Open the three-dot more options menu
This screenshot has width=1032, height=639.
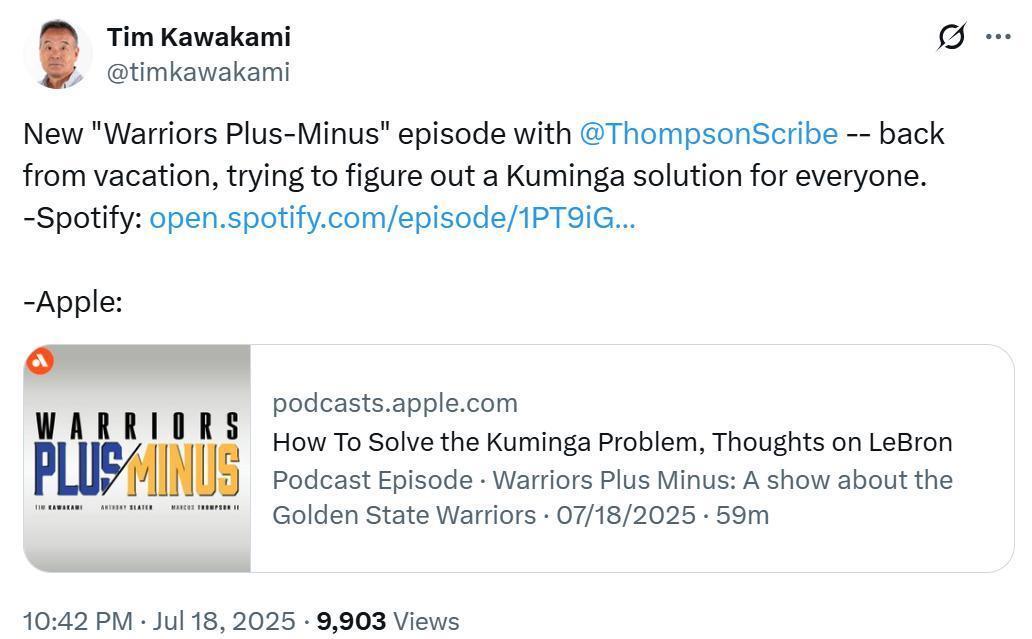pos(998,37)
